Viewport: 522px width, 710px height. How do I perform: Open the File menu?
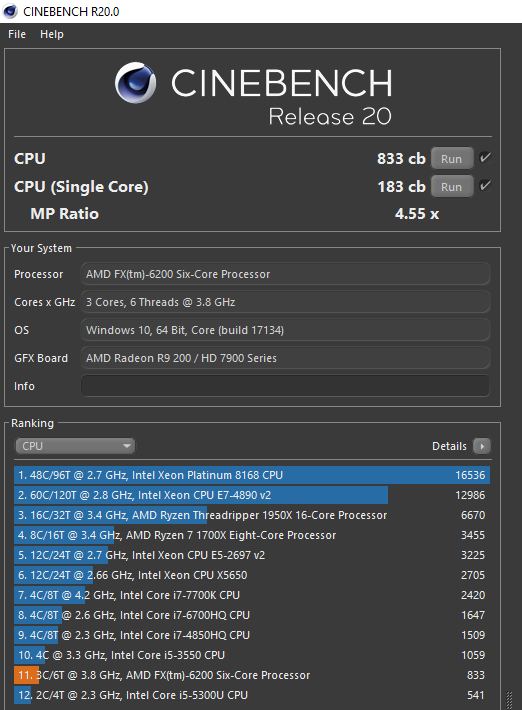coord(17,34)
